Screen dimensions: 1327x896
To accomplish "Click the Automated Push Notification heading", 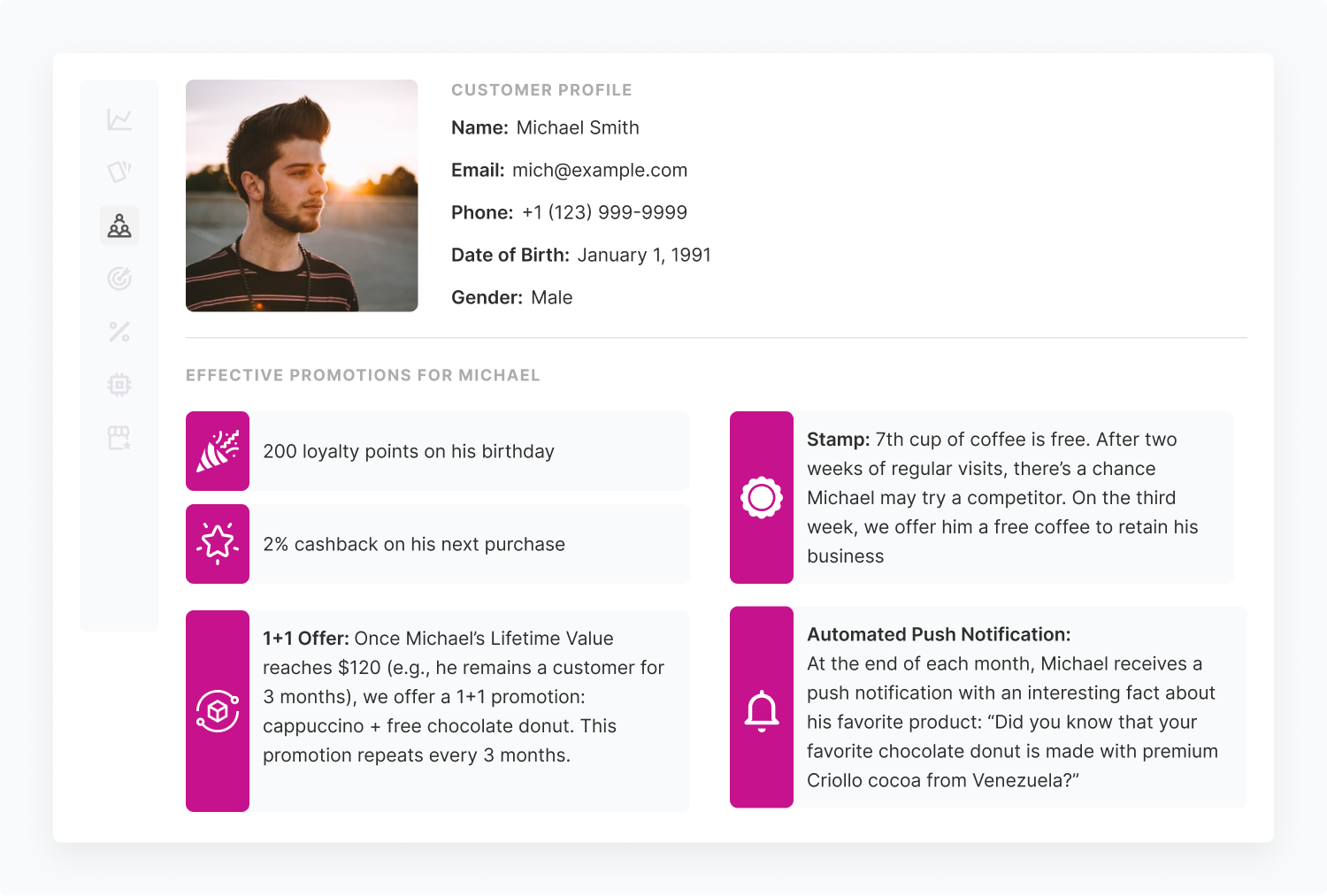I will pos(939,634).
